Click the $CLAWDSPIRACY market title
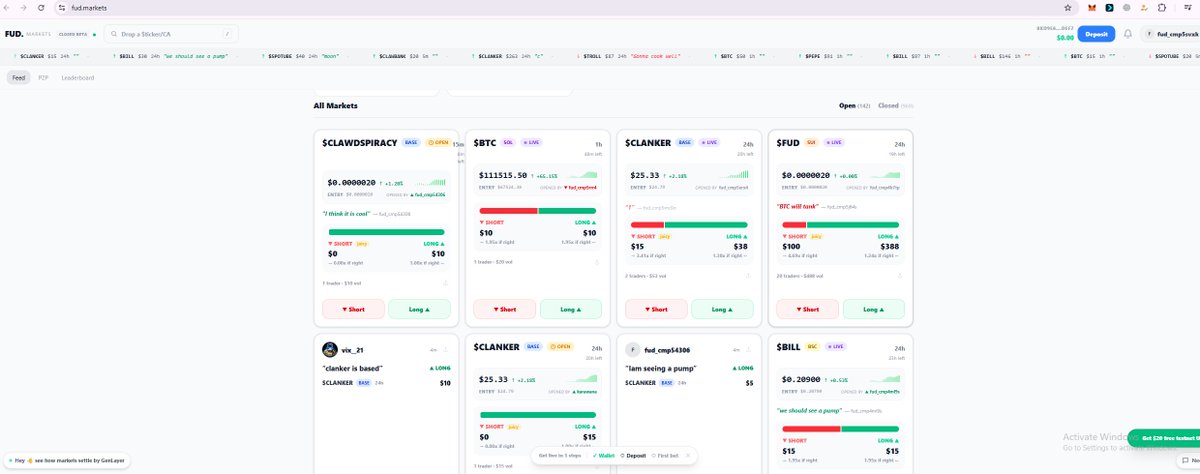Image resolution: width=1200 pixels, height=474 pixels. coord(360,143)
